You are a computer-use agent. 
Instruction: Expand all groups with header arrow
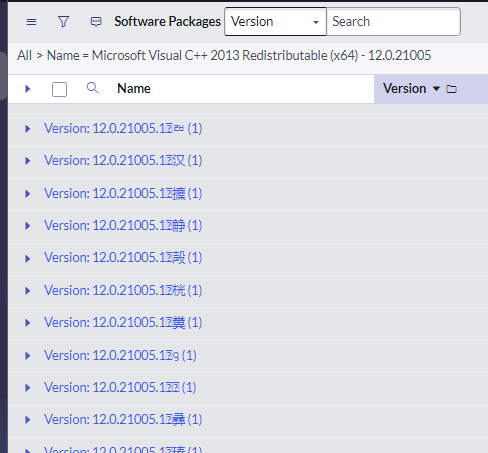coord(28,89)
